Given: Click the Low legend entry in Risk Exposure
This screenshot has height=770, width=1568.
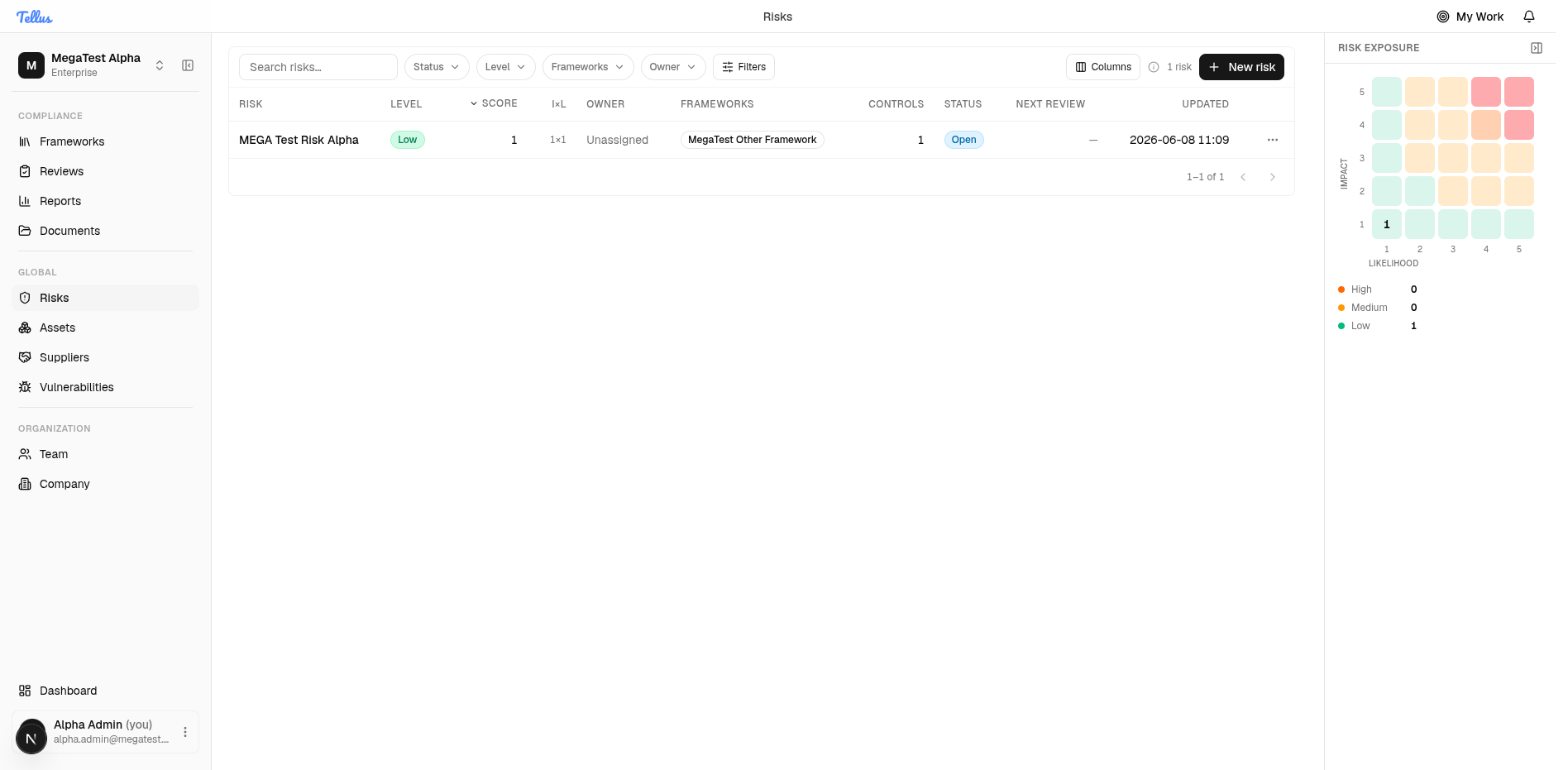Looking at the screenshot, I should [1377, 326].
